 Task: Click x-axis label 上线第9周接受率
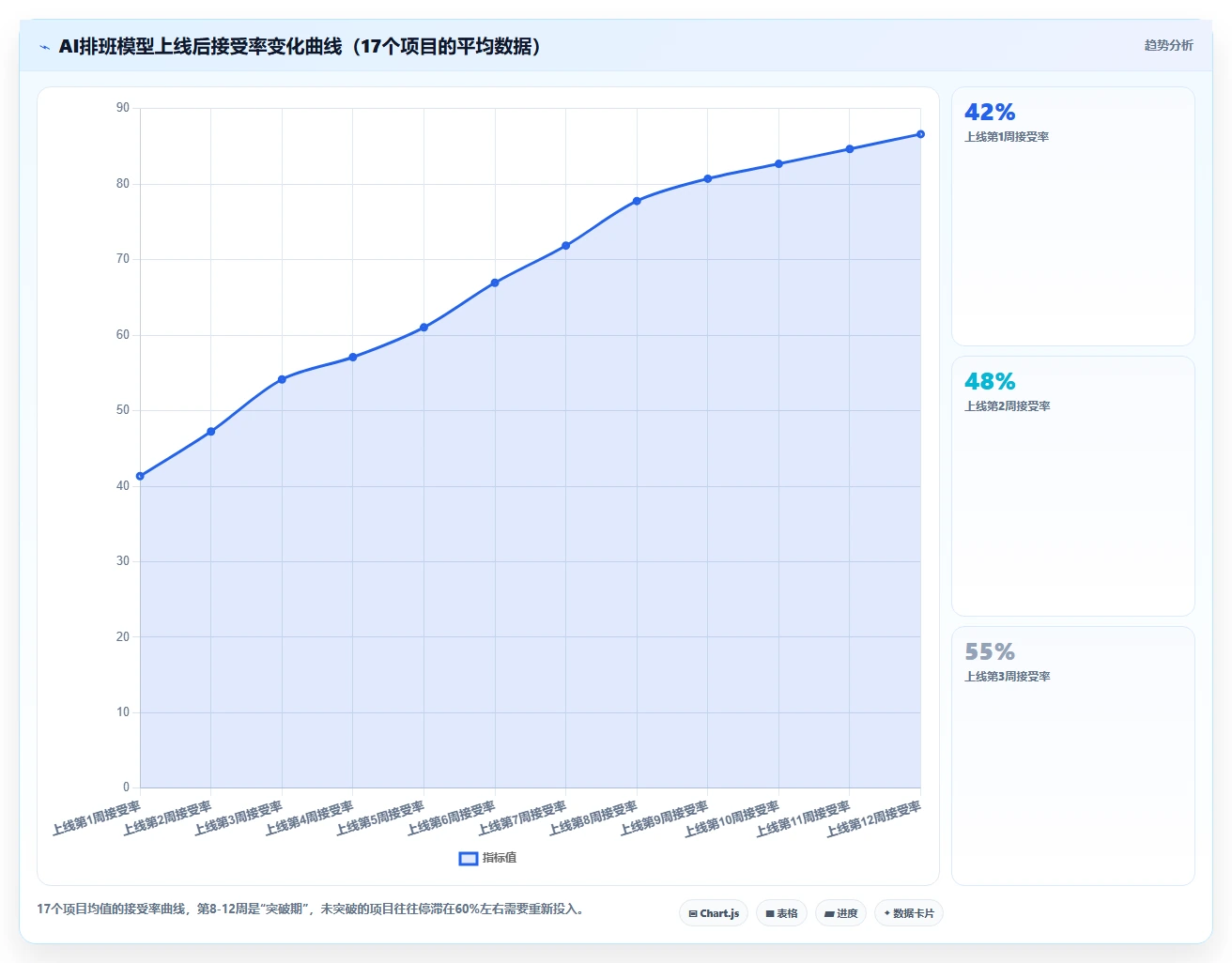(x=664, y=818)
